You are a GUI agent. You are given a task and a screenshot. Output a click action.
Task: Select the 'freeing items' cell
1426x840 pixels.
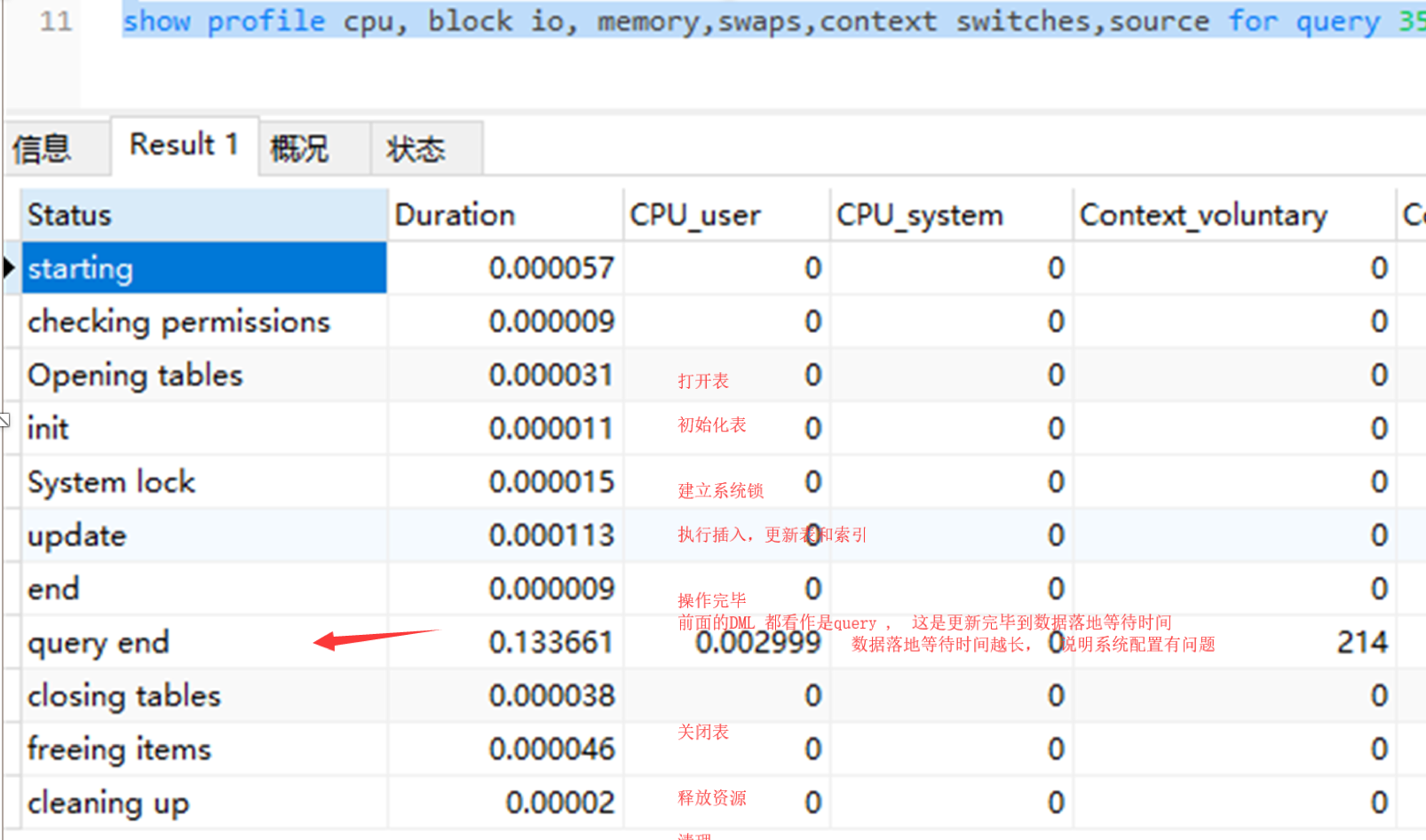(204, 749)
